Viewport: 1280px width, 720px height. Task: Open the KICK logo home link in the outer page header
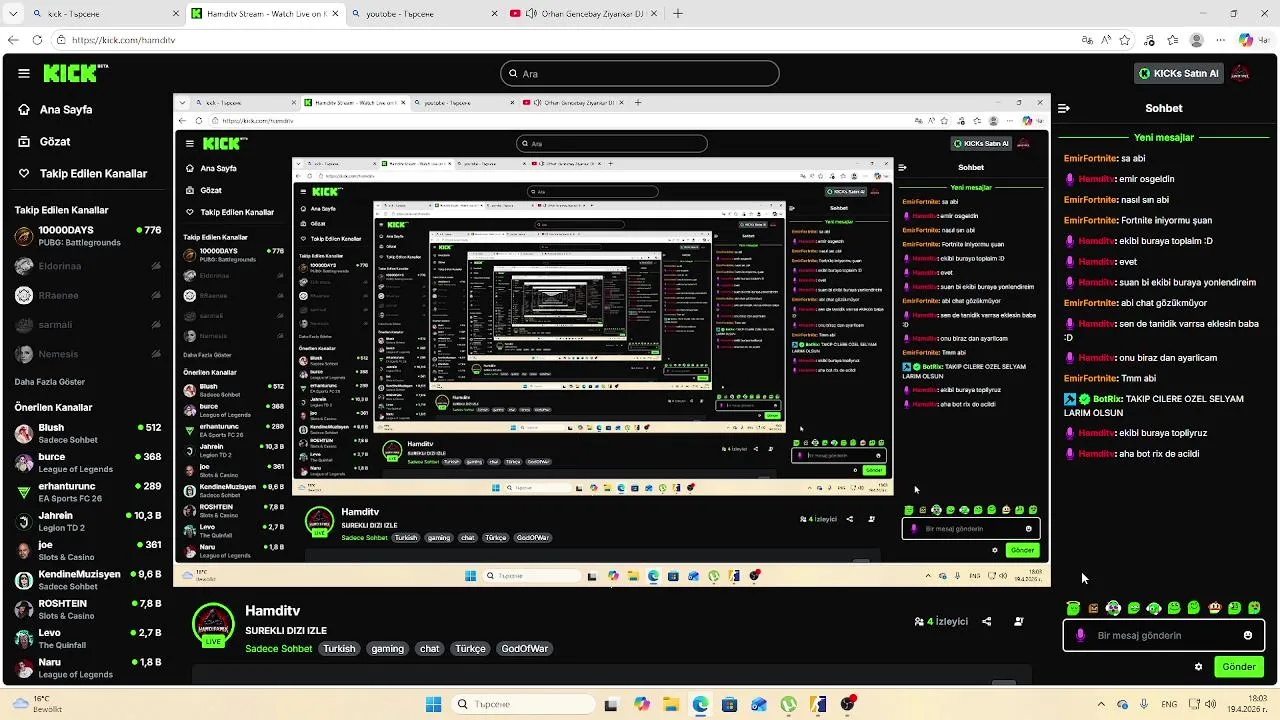tap(75, 73)
